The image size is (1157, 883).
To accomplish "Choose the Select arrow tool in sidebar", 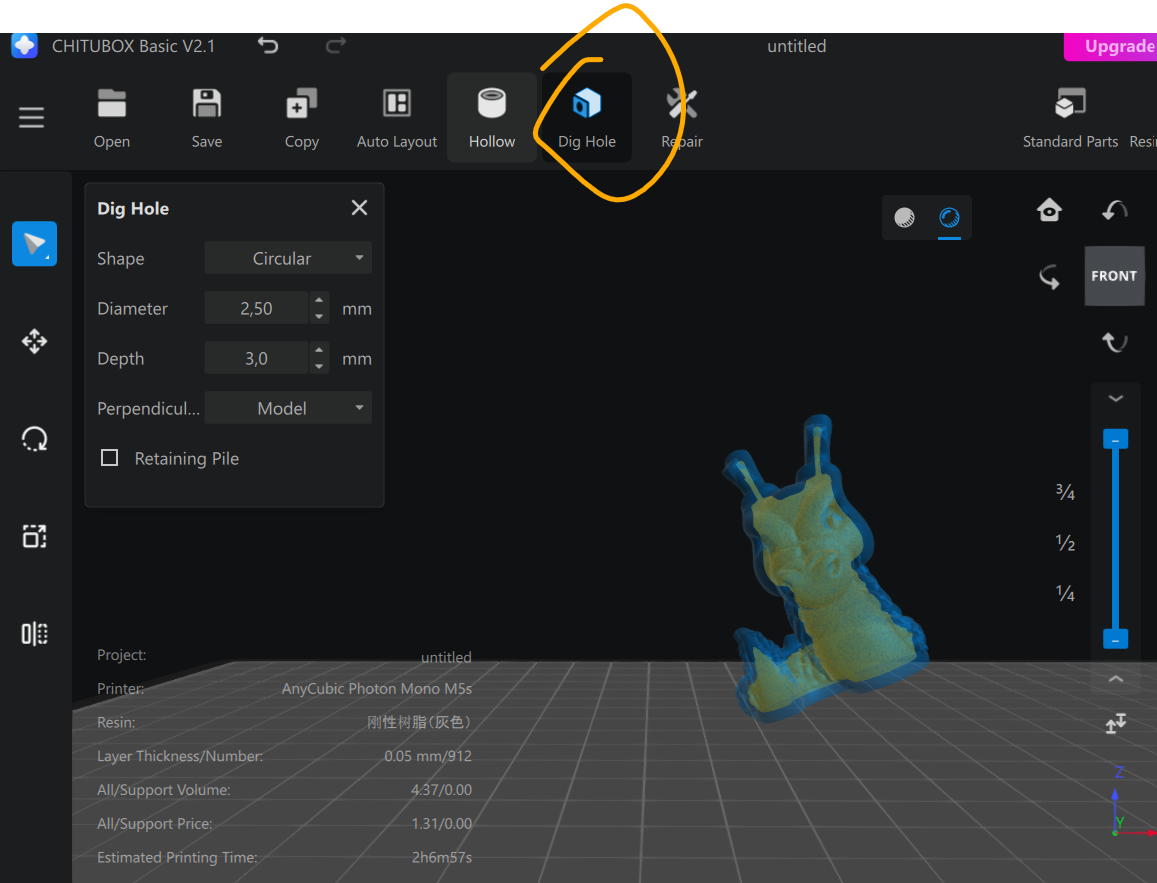I will 34,243.
